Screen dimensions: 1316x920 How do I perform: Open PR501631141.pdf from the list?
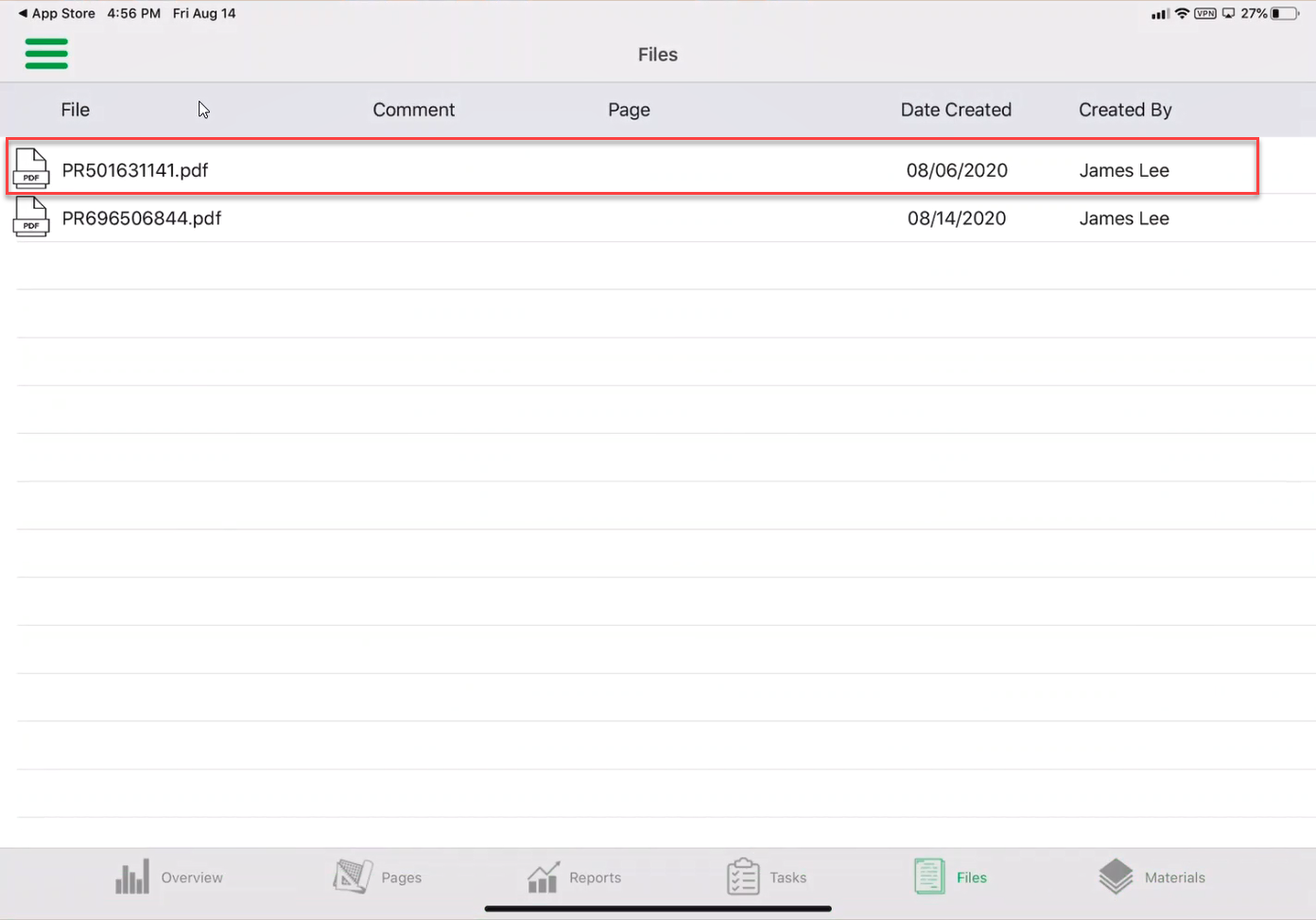click(x=135, y=170)
